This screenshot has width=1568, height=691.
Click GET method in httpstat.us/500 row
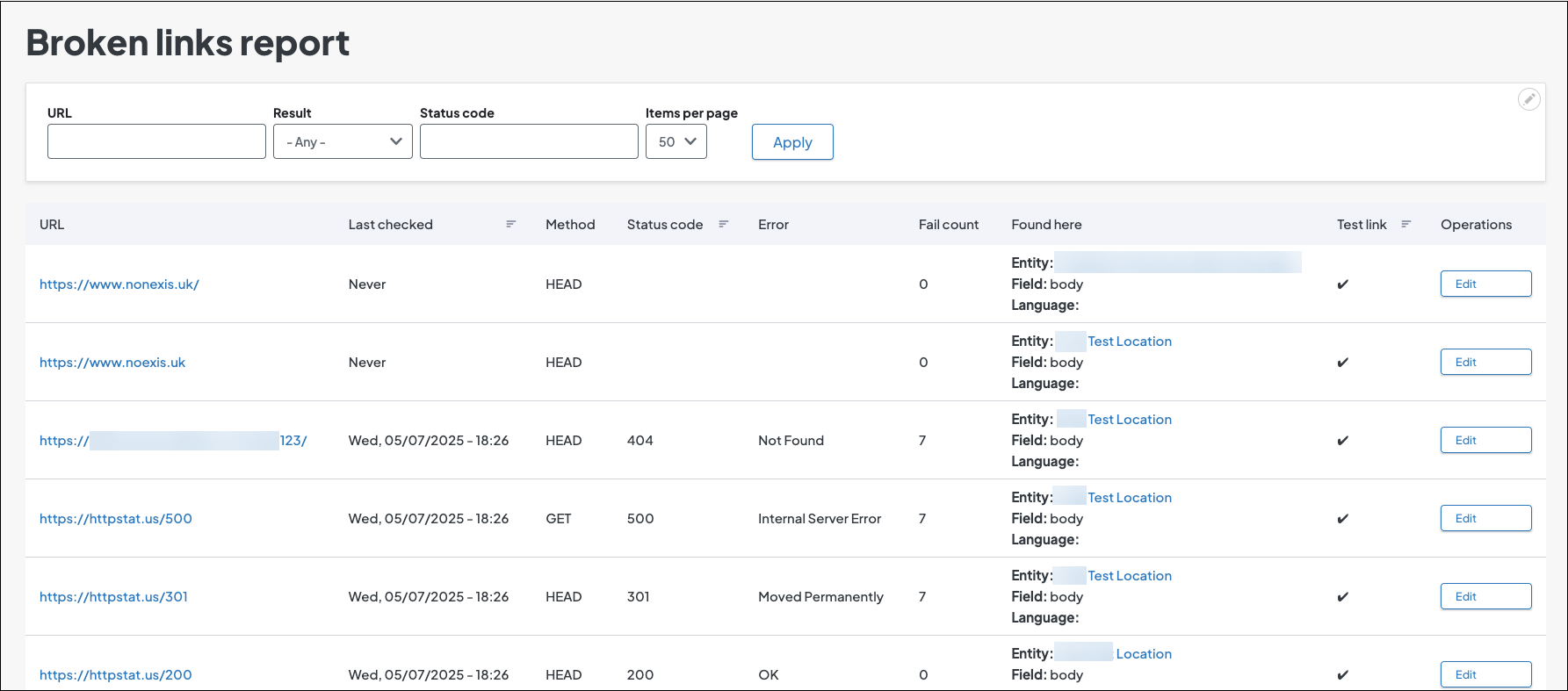(559, 519)
